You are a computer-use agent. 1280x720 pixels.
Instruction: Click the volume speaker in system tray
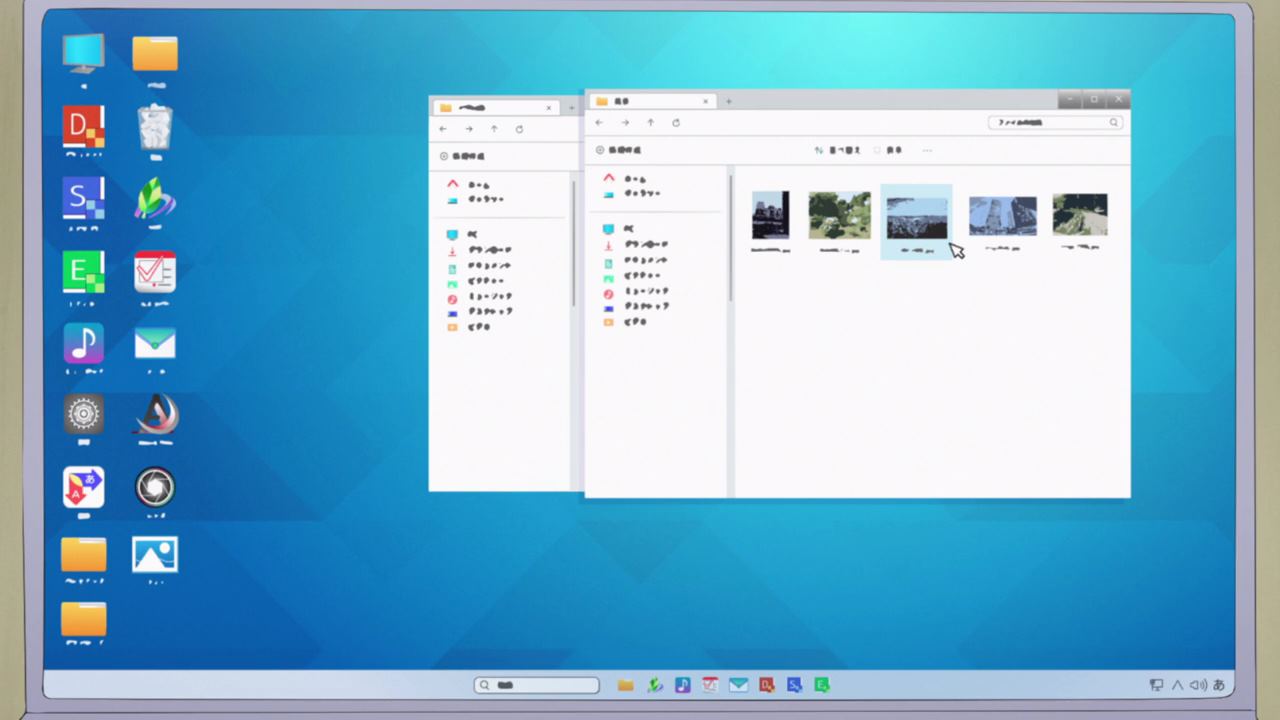coord(1198,685)
